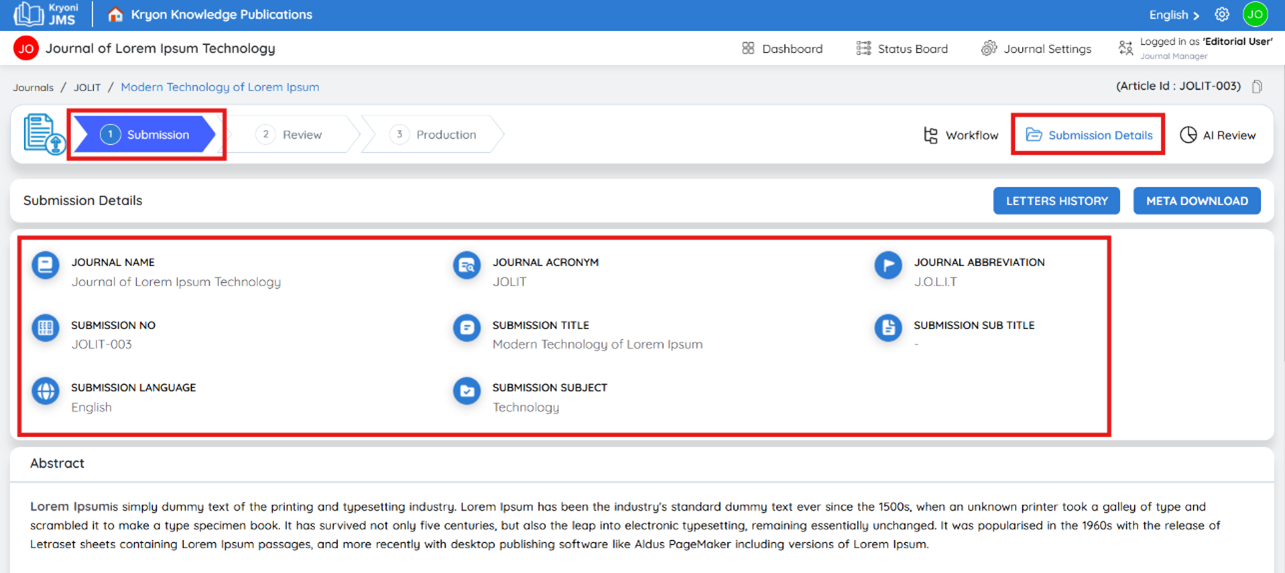1285x573 pixels.
Task: Switch to the Submission Details view
Action: click(1089, 135)
